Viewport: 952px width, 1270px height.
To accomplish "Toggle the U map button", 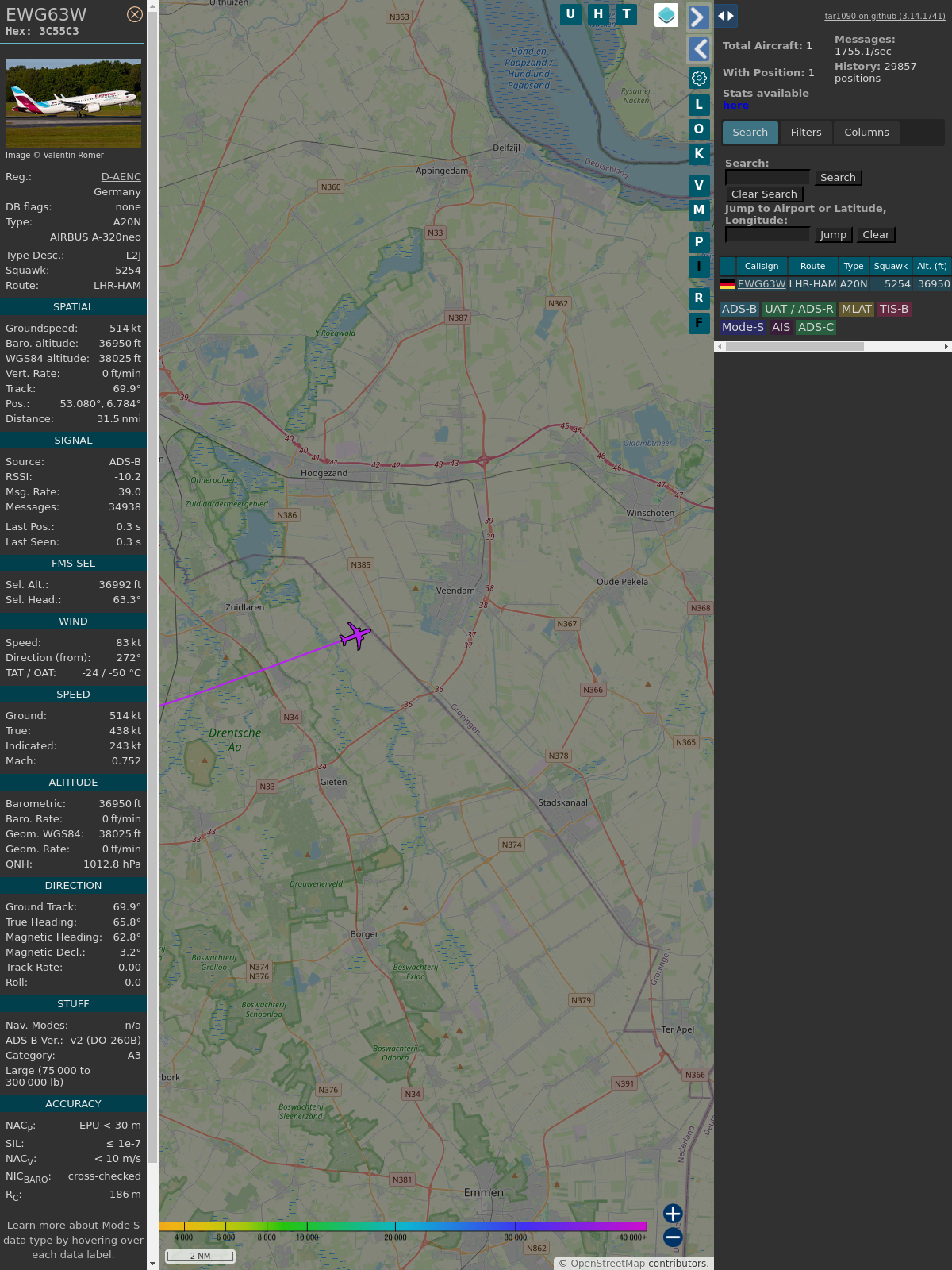I will coord(570,14).
